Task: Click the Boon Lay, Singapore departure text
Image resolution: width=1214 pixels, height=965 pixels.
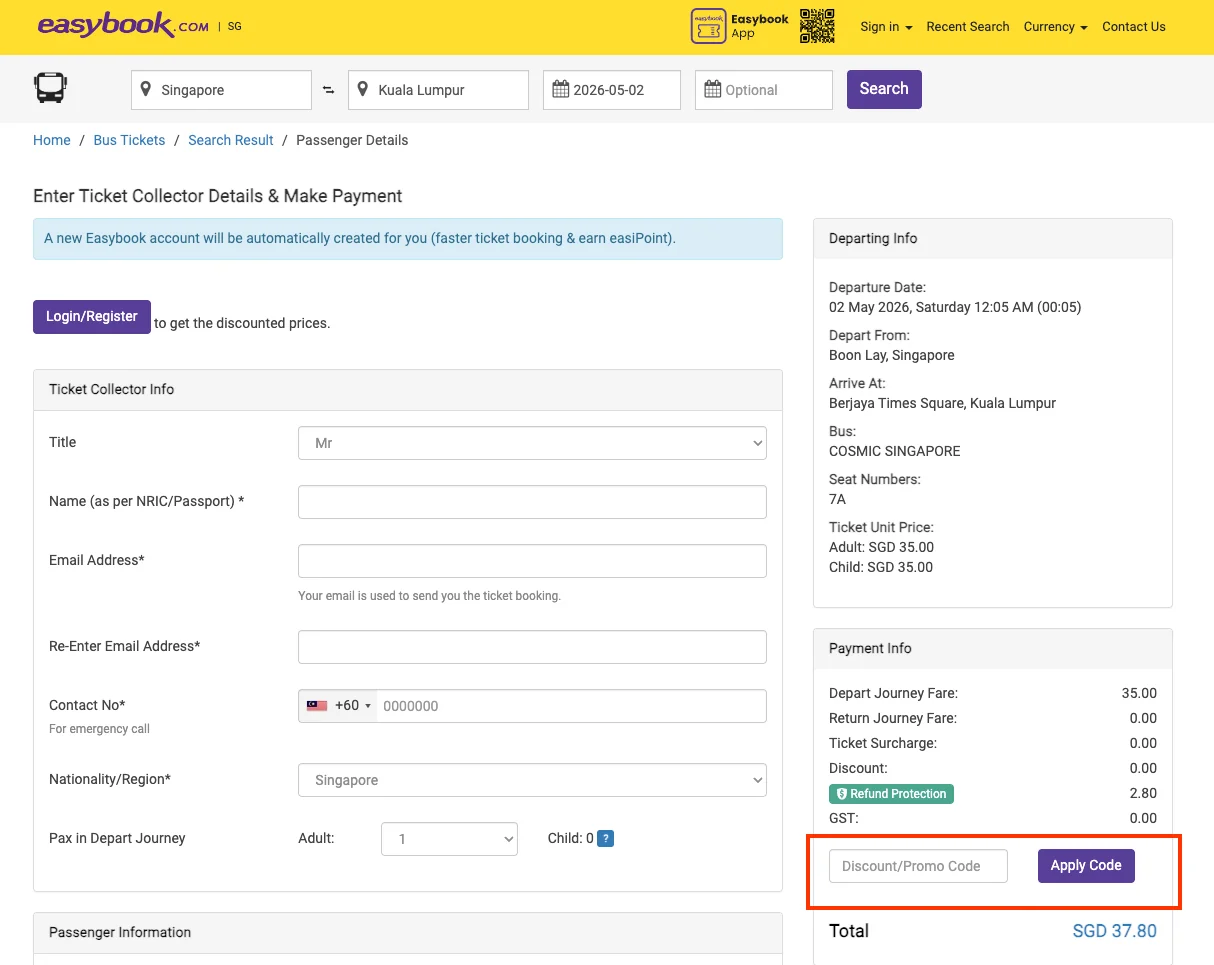Action: coord(892,355)
